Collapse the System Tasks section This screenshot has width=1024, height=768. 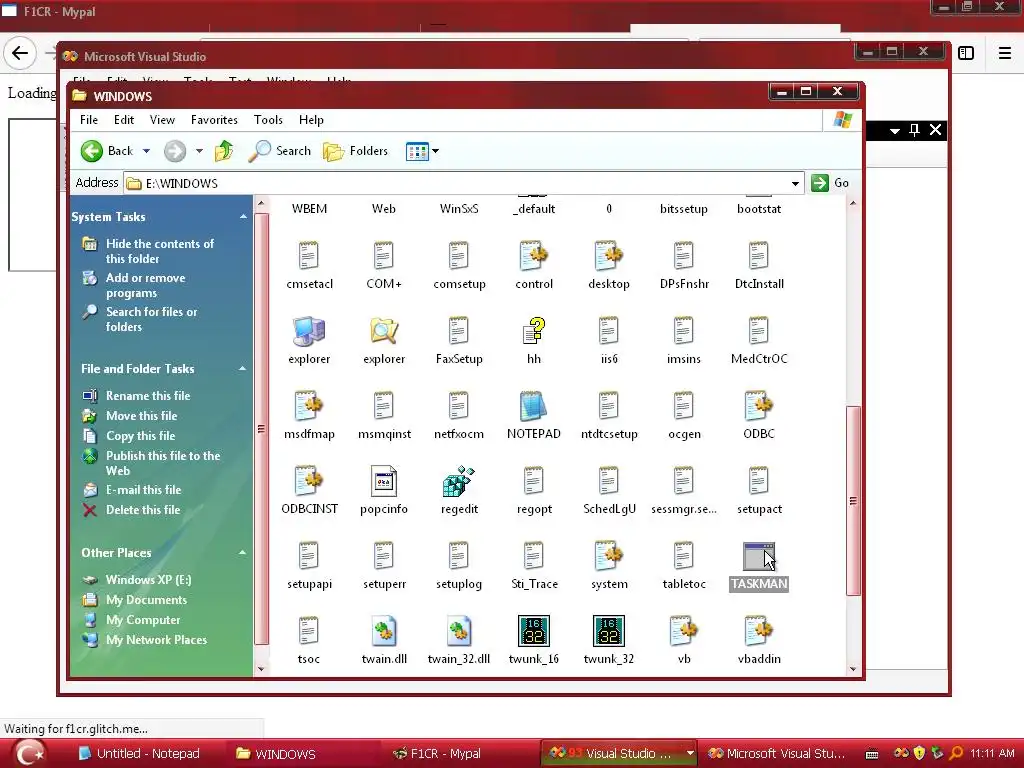coord(243,217)
